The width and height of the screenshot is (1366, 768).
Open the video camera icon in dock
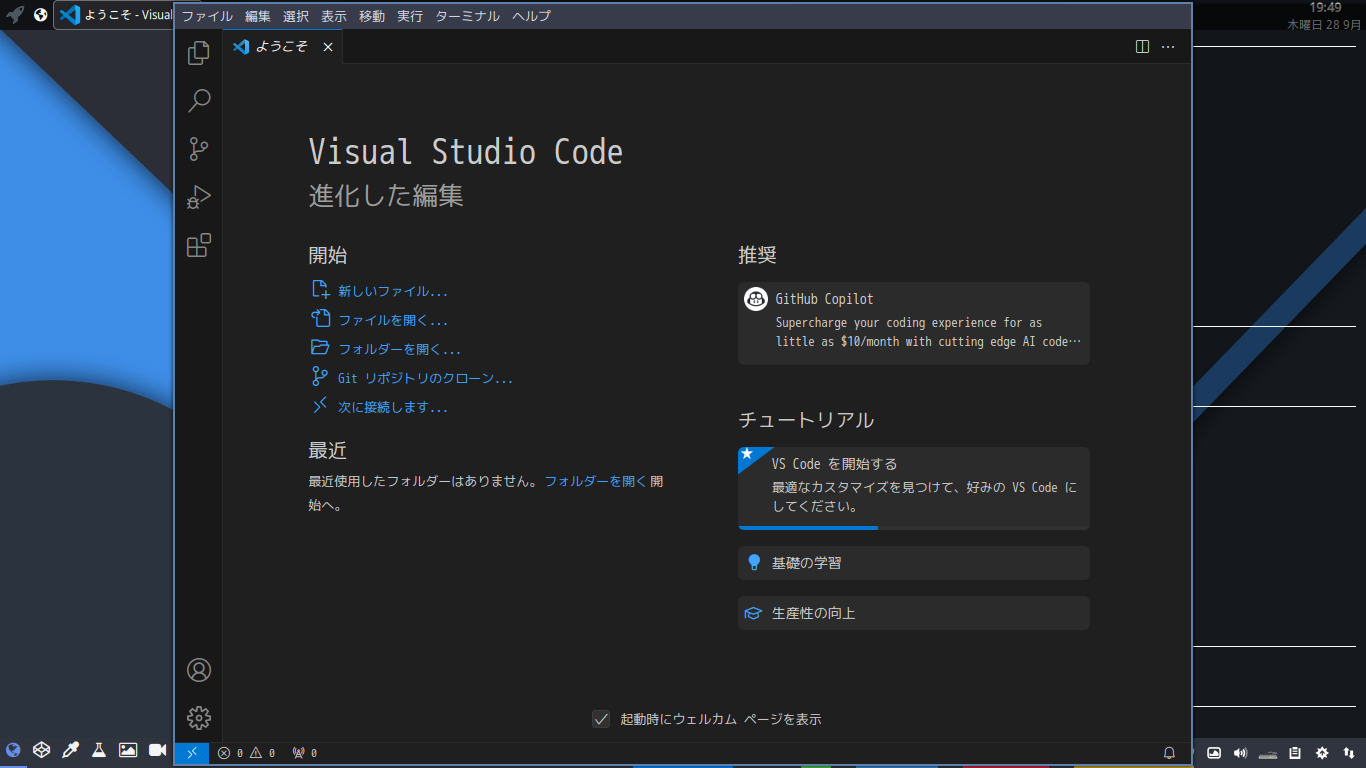[157, 750]
